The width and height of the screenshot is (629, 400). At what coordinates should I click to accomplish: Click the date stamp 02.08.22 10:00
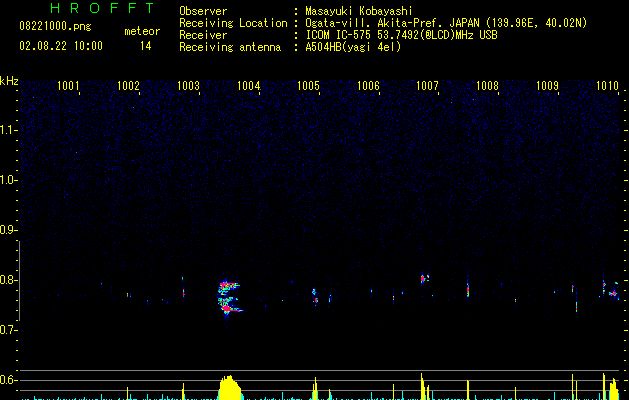(x=61, y=46)
